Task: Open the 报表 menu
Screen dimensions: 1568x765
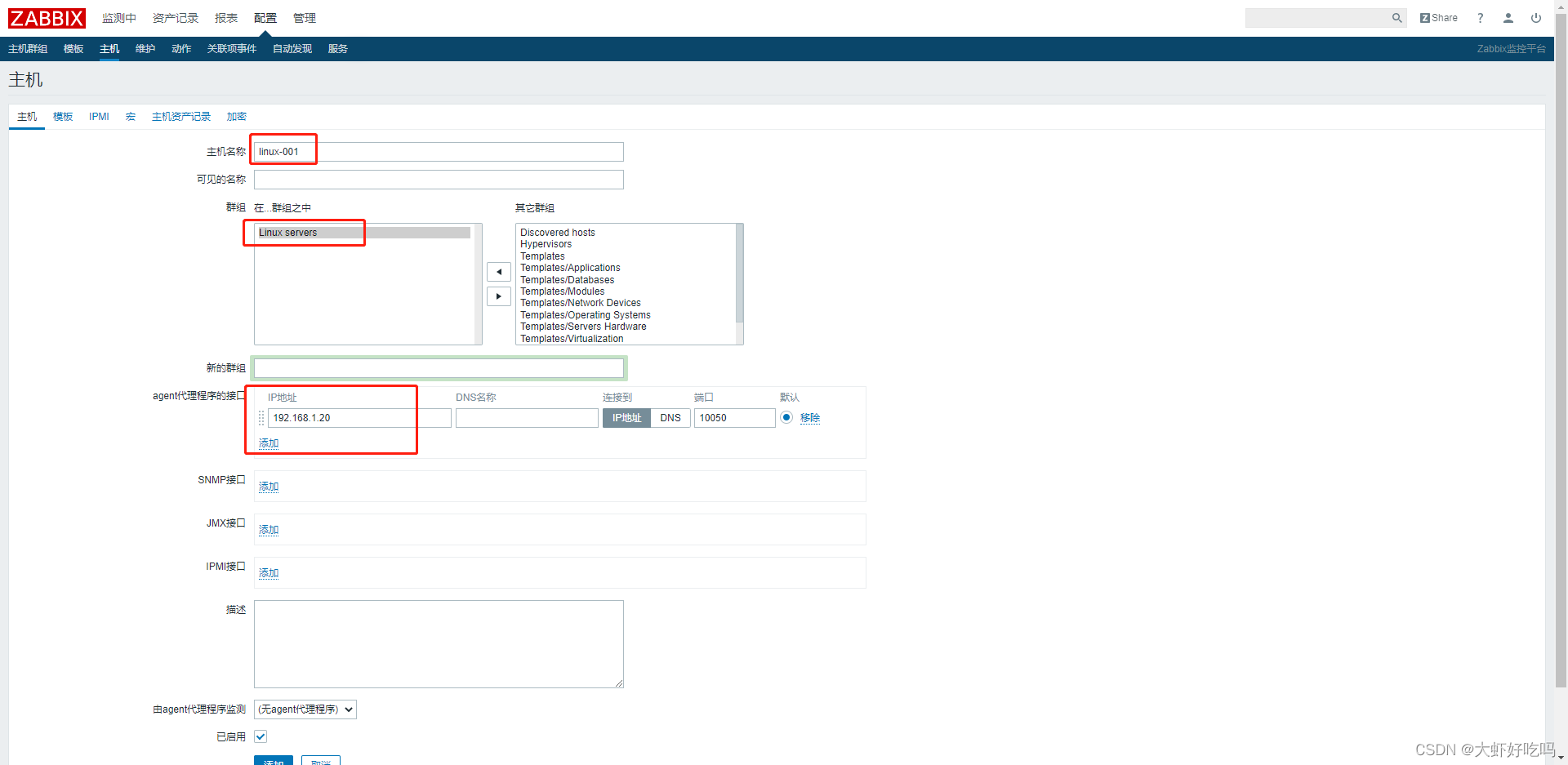Action: 226,18
